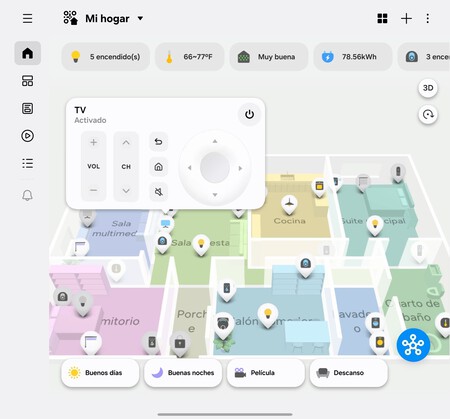Switch map to 3D view

(428, 88)
